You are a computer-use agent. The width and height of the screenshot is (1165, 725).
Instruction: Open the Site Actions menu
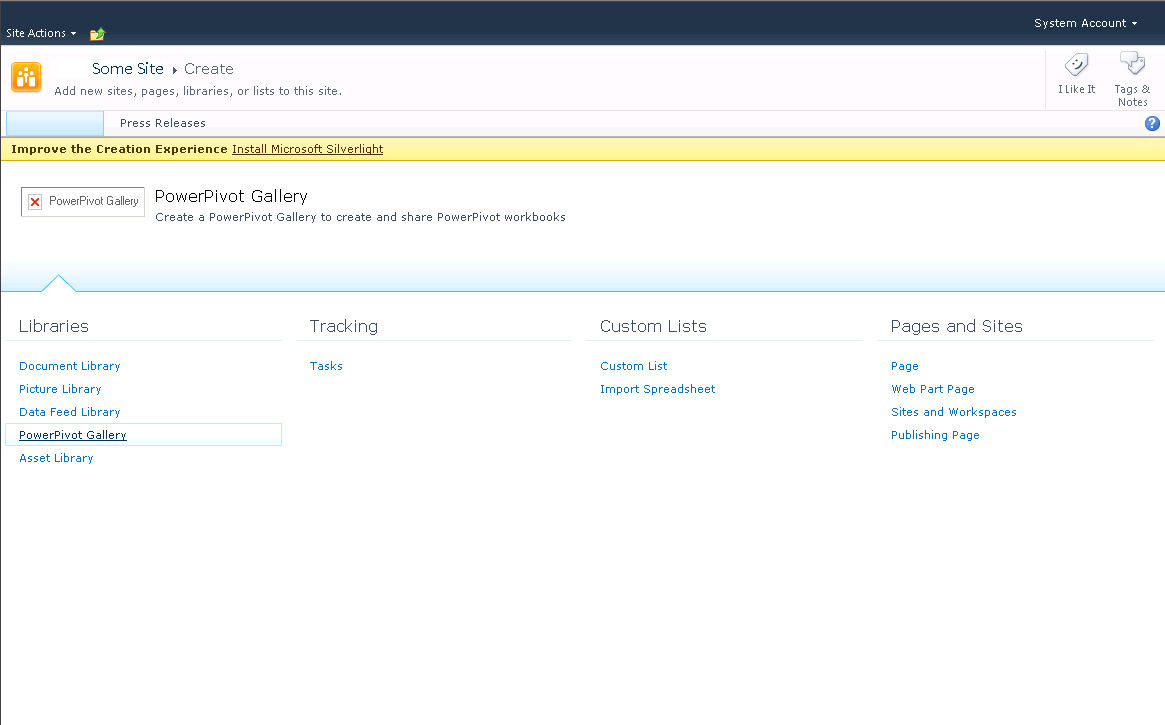click(41, 33)
